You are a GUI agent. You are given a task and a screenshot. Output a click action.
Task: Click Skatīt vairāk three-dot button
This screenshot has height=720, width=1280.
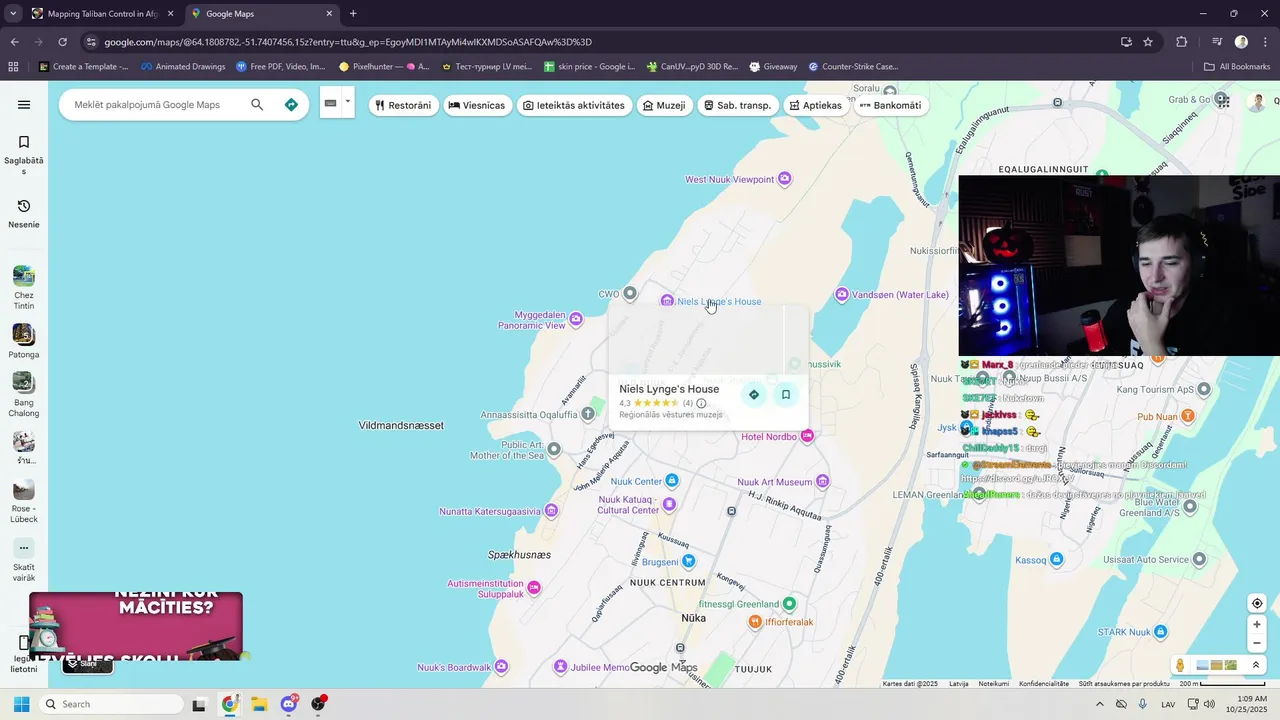click(x=24, y=548)
